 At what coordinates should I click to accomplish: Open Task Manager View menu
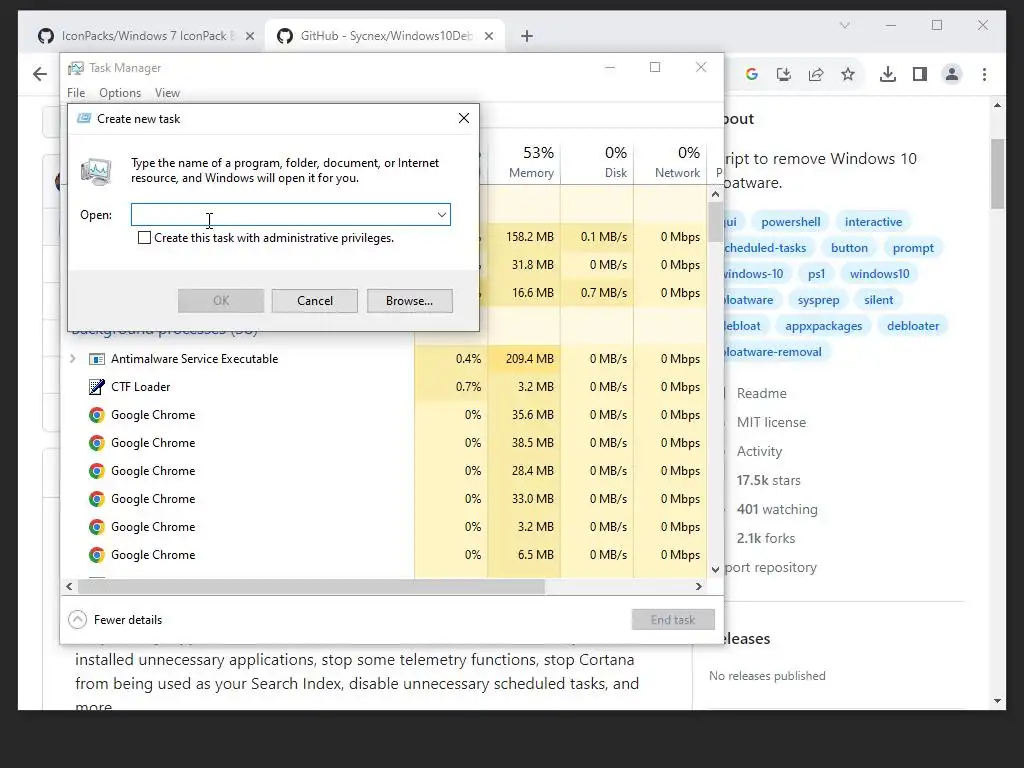point(167,93)
